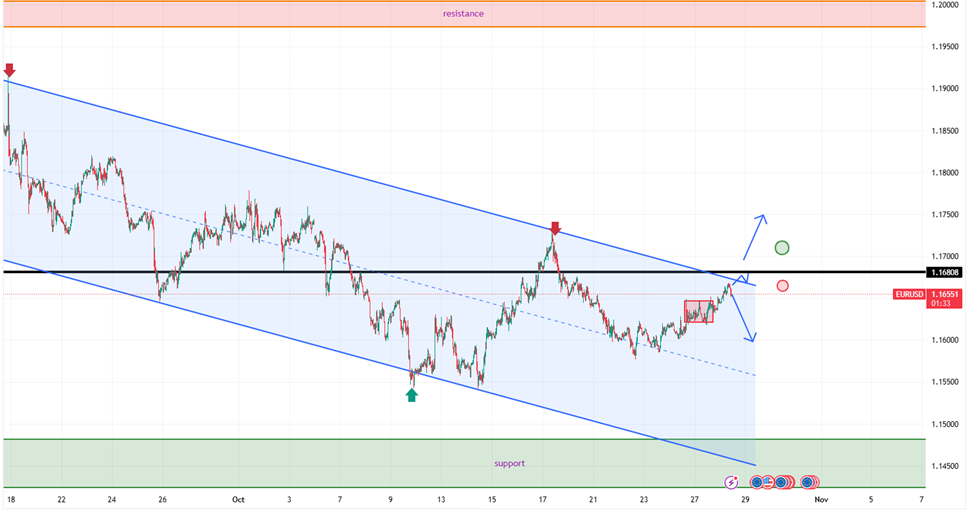Click the rightmost EU economic event icon
Image resolution: width=972 pixels, height=513 pixels.
pos(807,482)
